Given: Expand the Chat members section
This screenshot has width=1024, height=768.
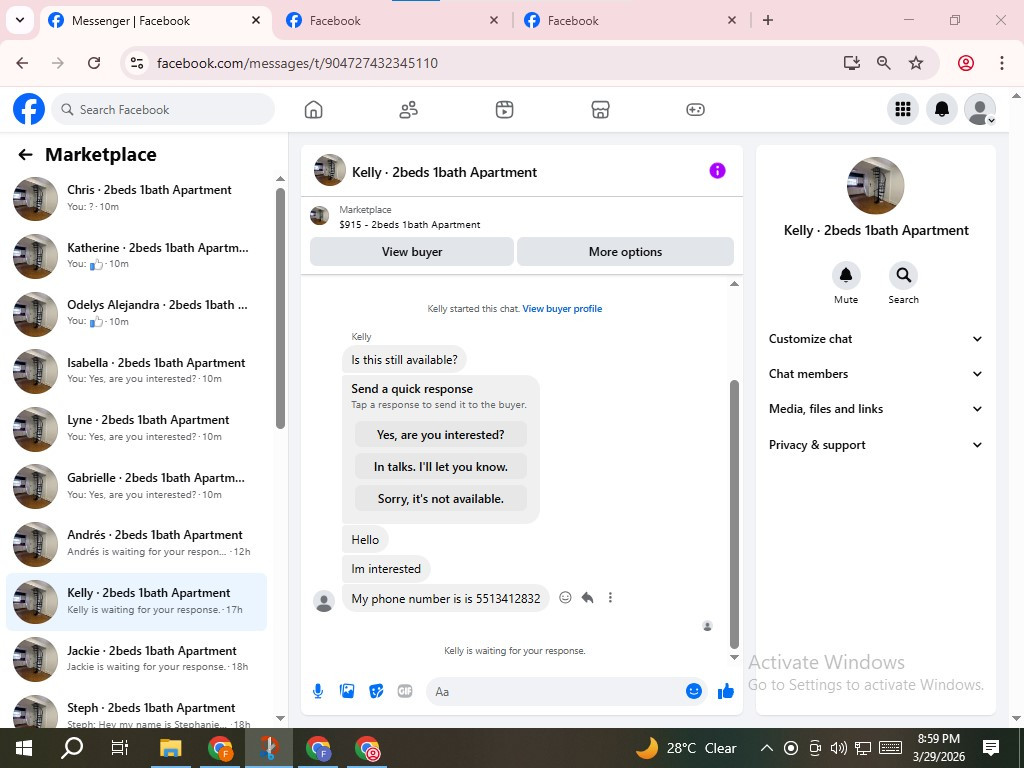Looking at the screenshot, I should (x=875, y=374).
